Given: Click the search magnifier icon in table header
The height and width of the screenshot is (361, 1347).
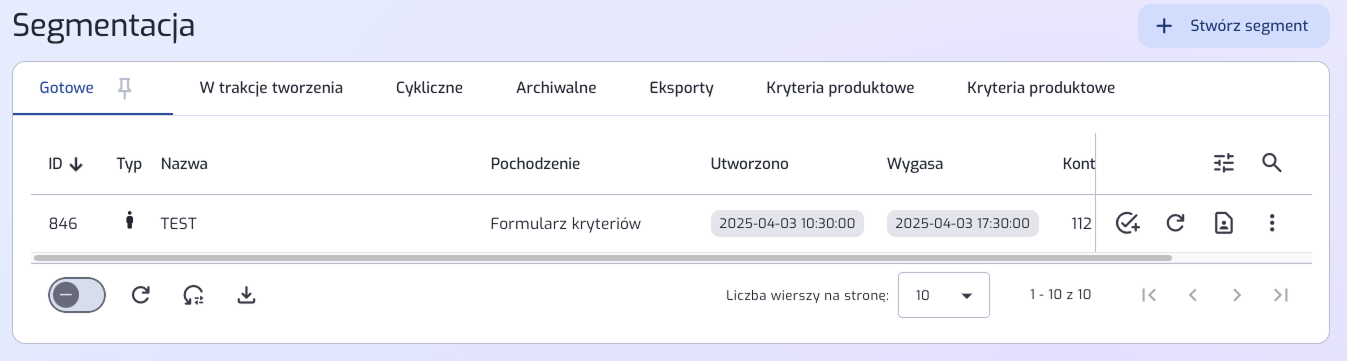Looking at the screenshot, I should (x=1272, y=163).
